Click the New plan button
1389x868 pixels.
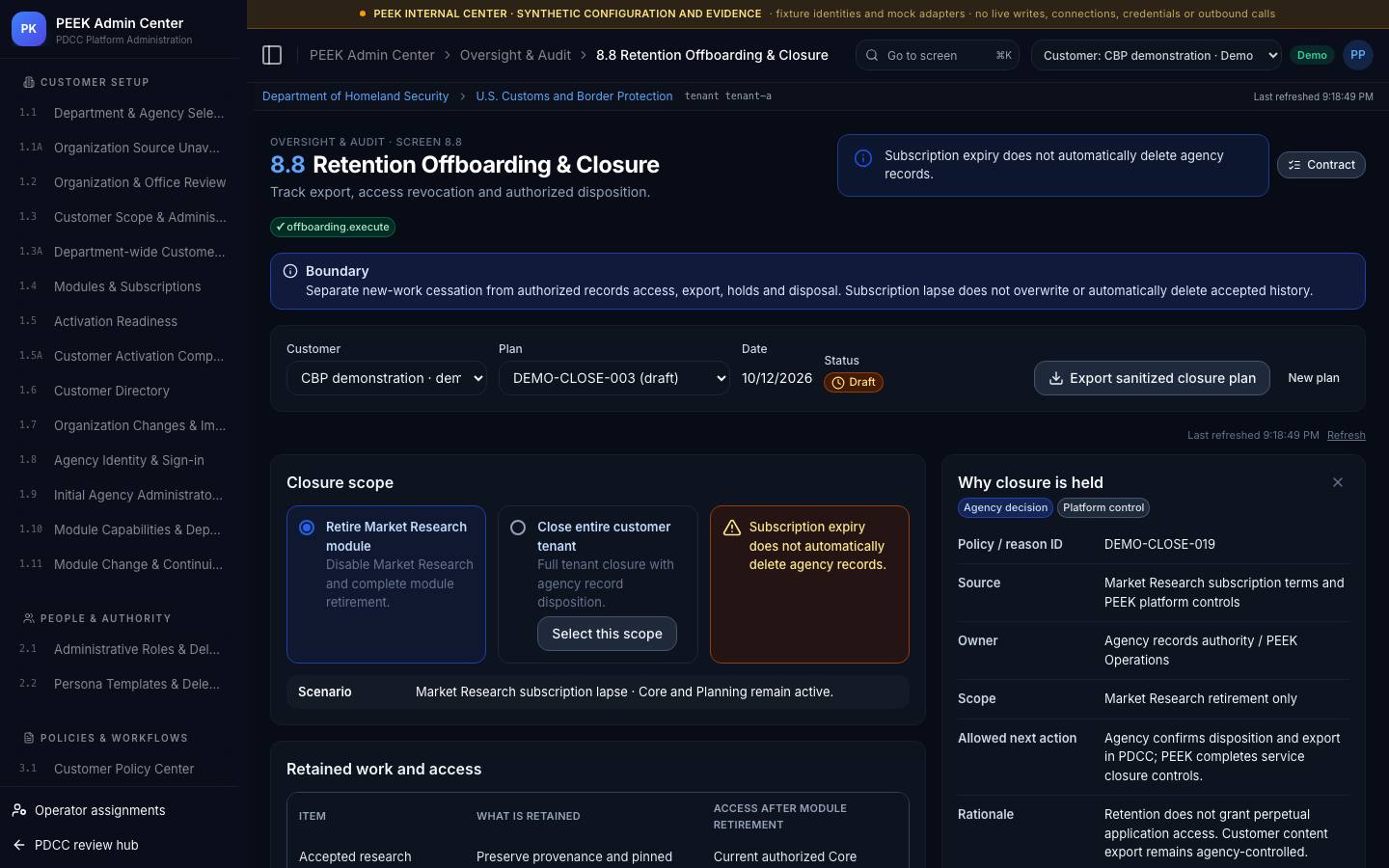(x=1314, y=378)
